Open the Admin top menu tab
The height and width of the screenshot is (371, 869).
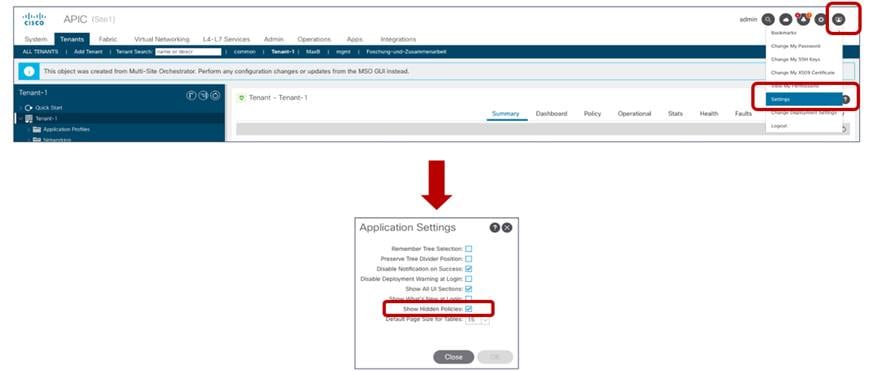pos(274,39)
